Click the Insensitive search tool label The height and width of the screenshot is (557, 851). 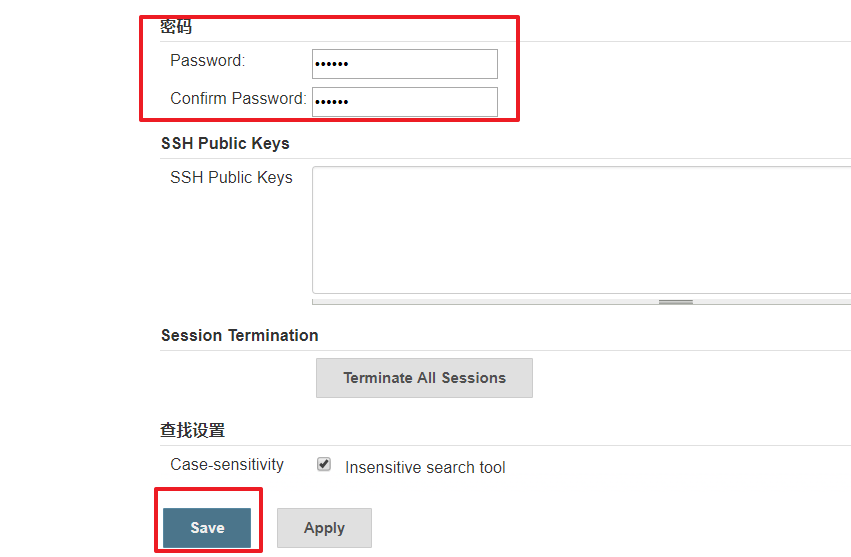[x=425, y=467]
